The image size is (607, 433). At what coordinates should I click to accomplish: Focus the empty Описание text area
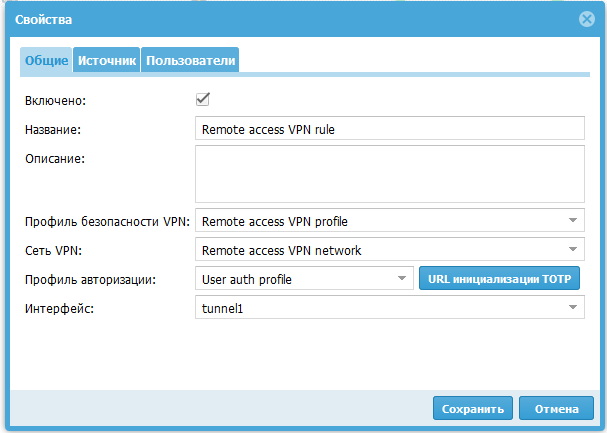(390, 174)
